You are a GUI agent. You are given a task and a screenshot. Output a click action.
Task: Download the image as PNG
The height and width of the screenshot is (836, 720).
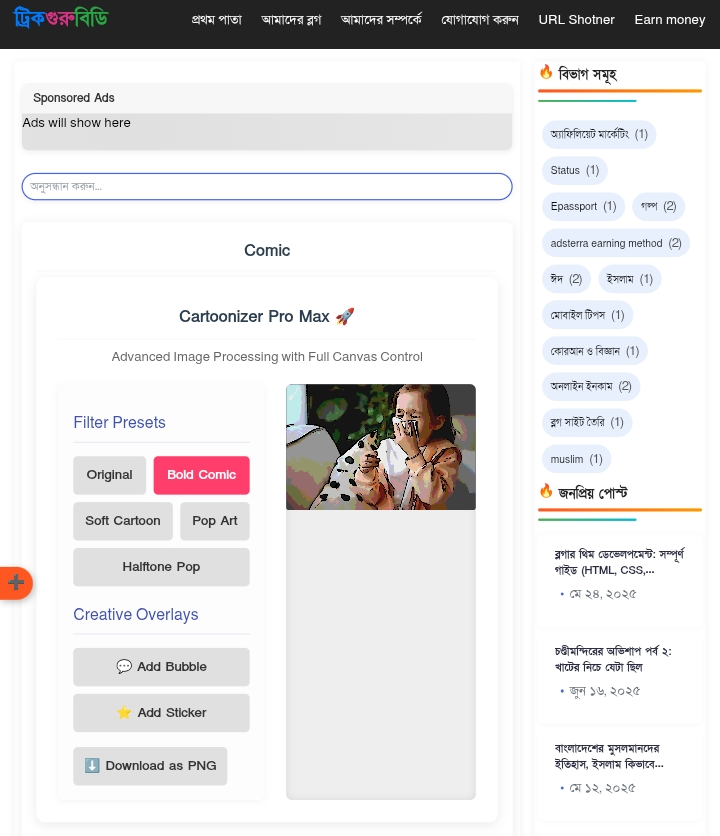coord(150,766)
